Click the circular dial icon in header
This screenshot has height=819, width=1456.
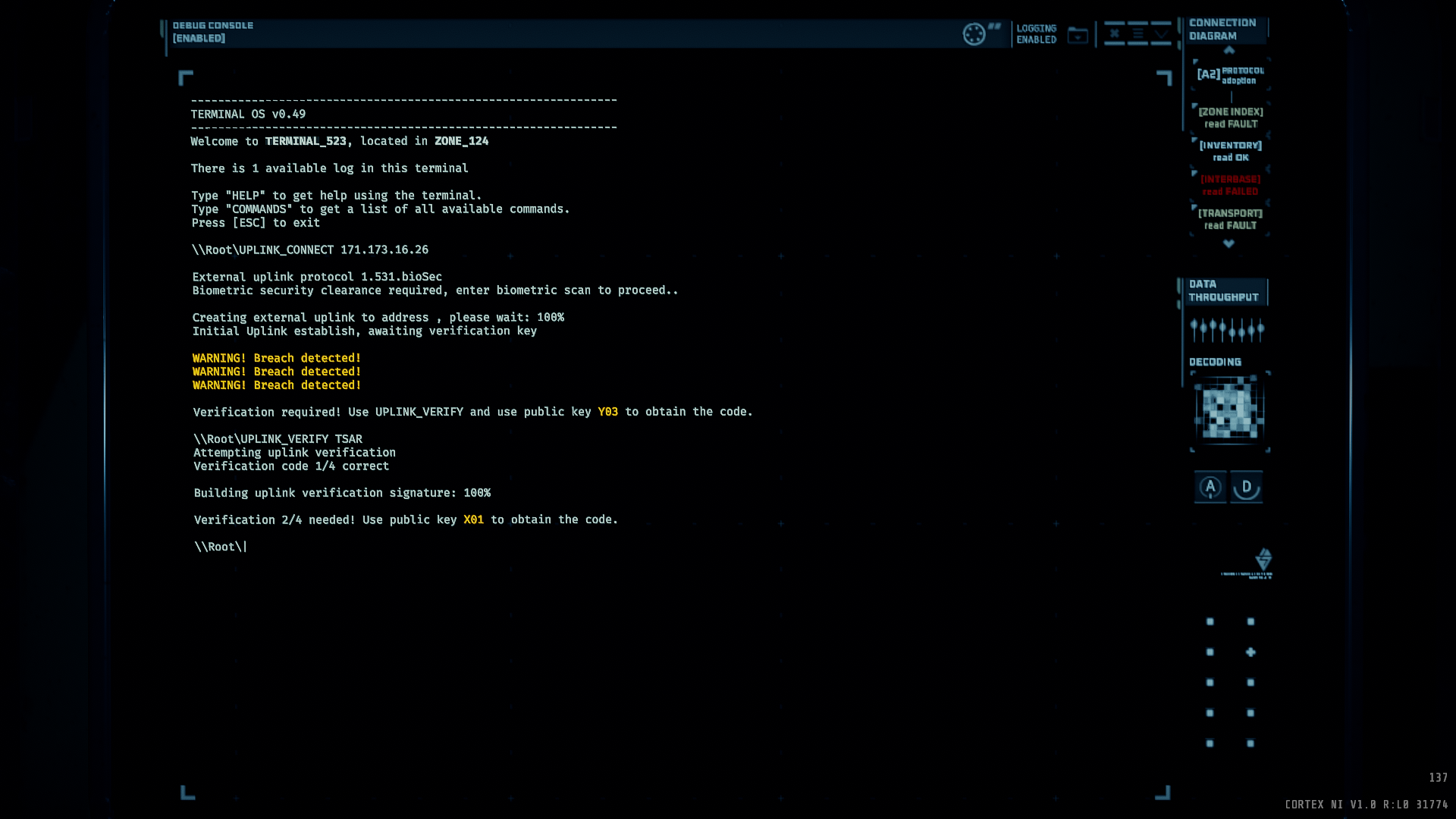pos(974,34)
